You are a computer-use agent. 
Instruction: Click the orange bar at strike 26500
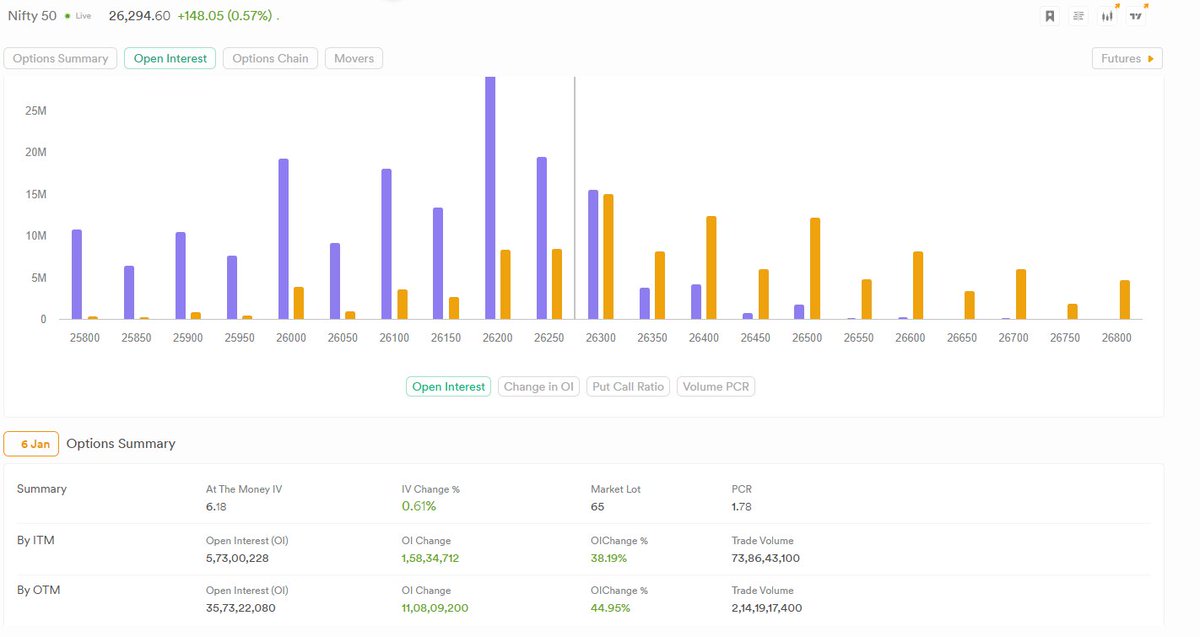click(815, 269)
